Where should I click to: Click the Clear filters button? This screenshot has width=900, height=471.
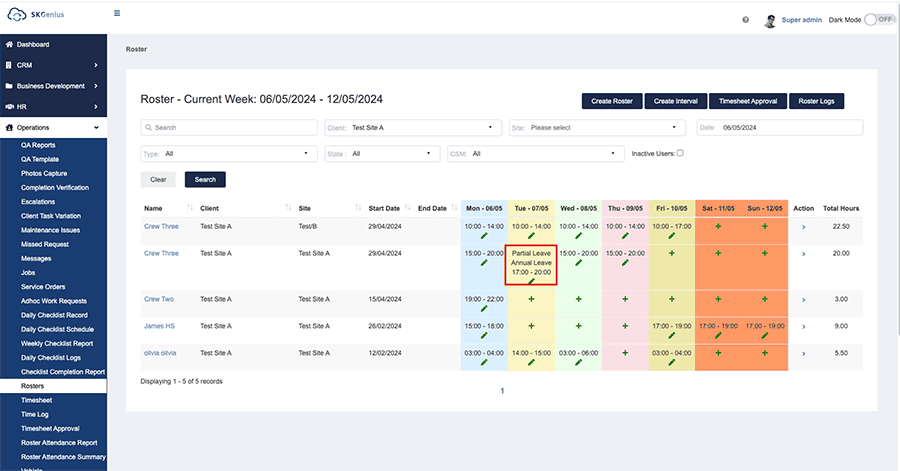click(x=158, y=180)
